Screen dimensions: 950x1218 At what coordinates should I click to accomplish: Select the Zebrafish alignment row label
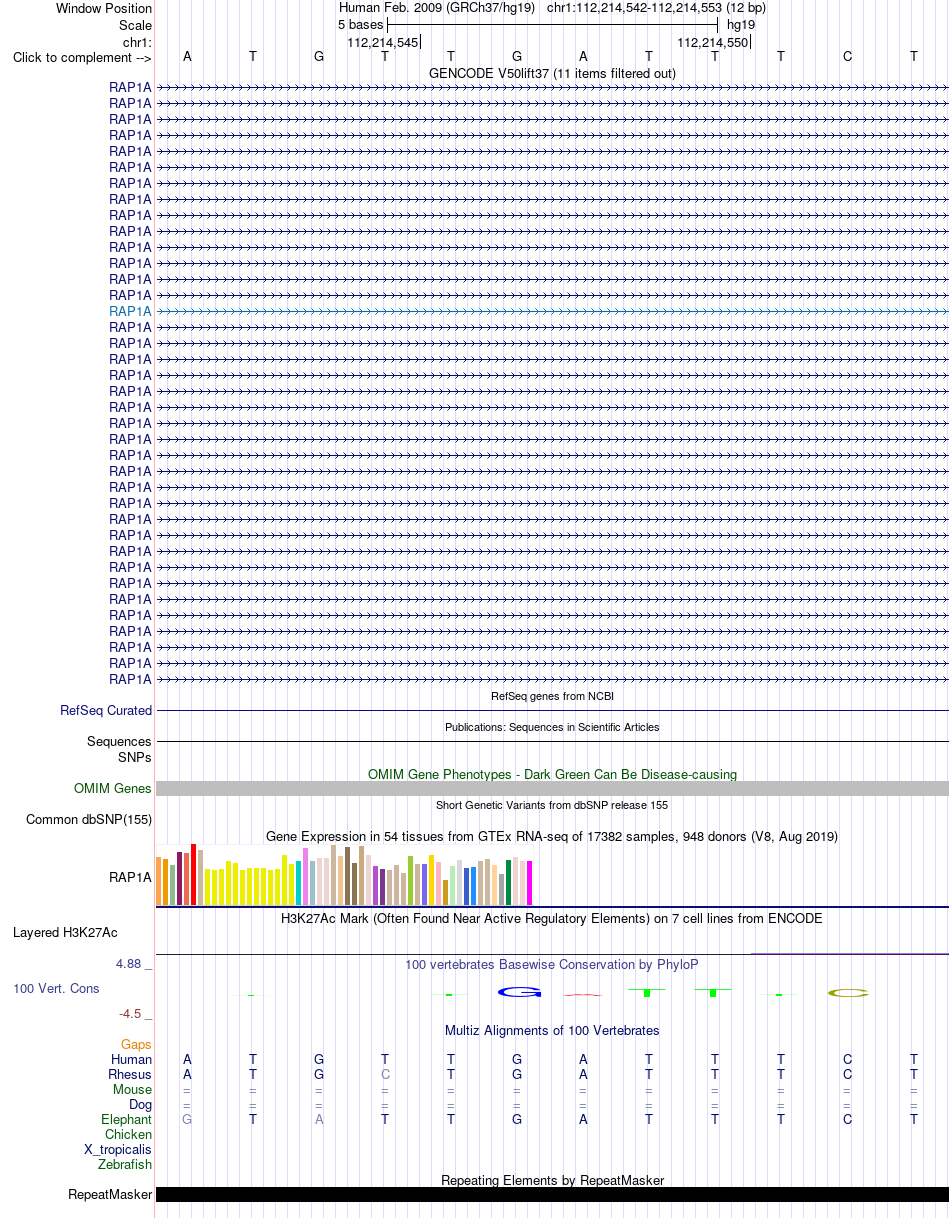pyautogui.click(x=125, y=1165)
